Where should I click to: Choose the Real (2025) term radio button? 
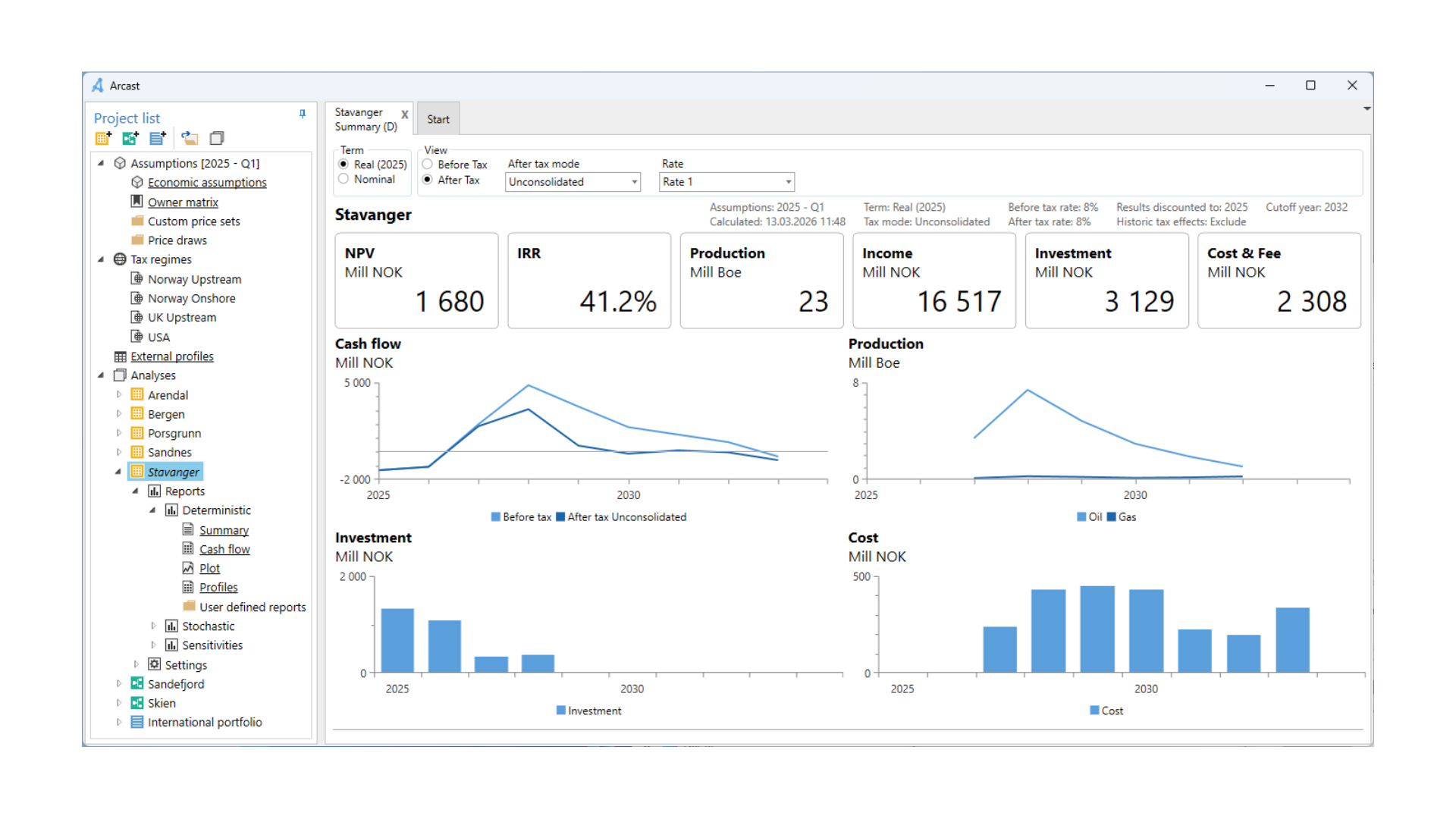coord(344,165)
